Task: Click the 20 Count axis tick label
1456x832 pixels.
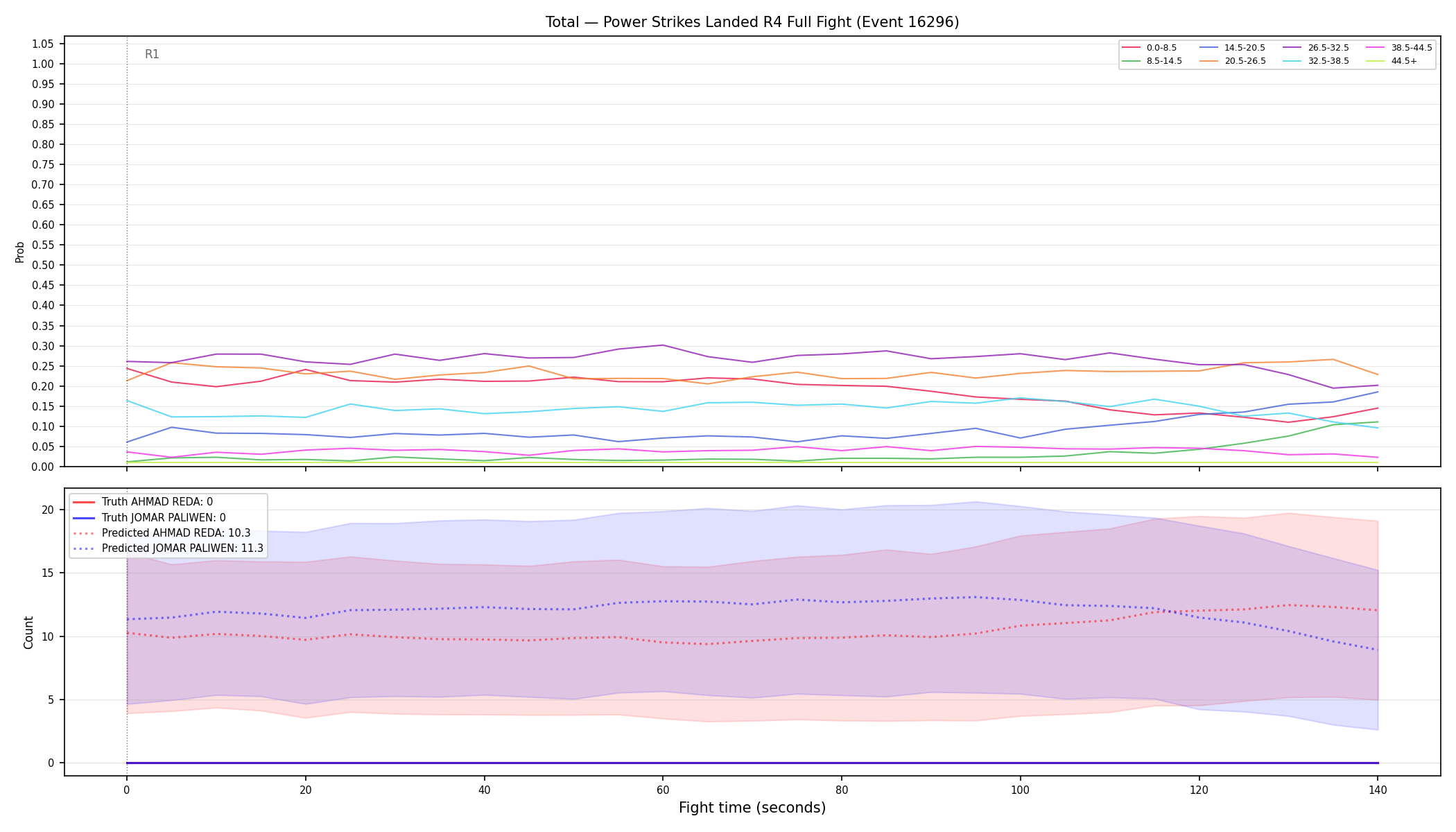Action: pyautogui.click(x=48, y=510)
